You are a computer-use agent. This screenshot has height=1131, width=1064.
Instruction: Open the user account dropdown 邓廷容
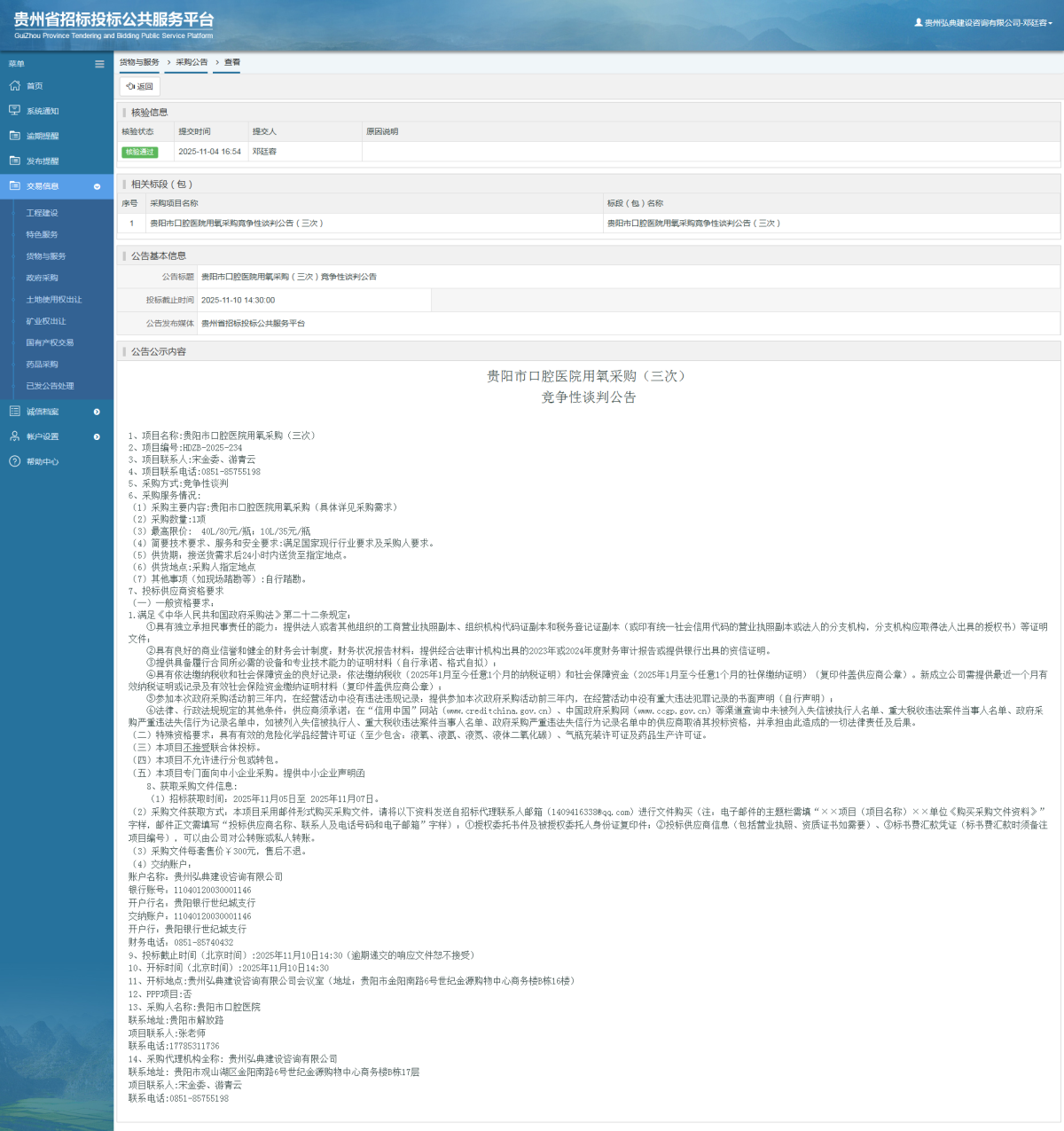click(984, 23)
